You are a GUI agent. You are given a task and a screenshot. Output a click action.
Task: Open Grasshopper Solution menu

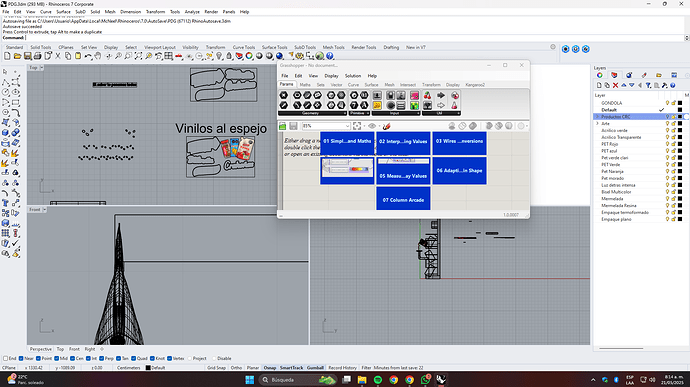pos(352,76)
